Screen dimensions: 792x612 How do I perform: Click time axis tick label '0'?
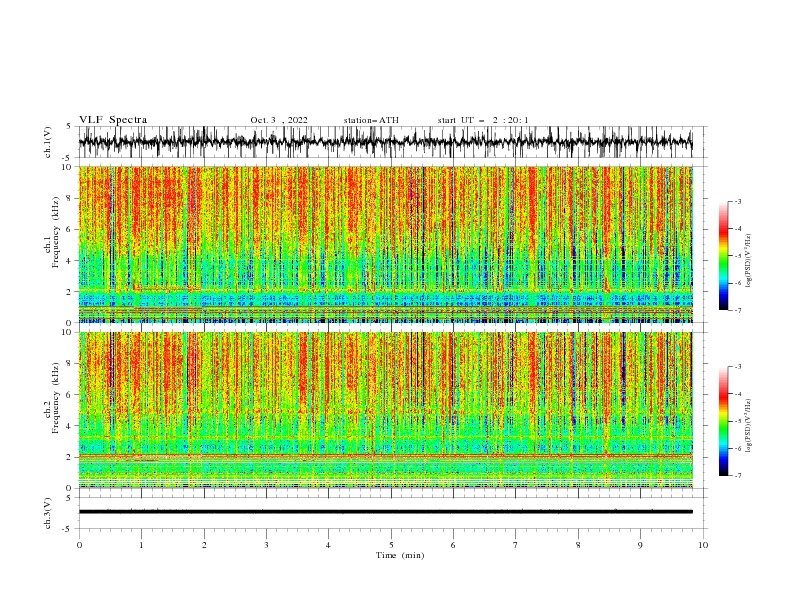79,545
